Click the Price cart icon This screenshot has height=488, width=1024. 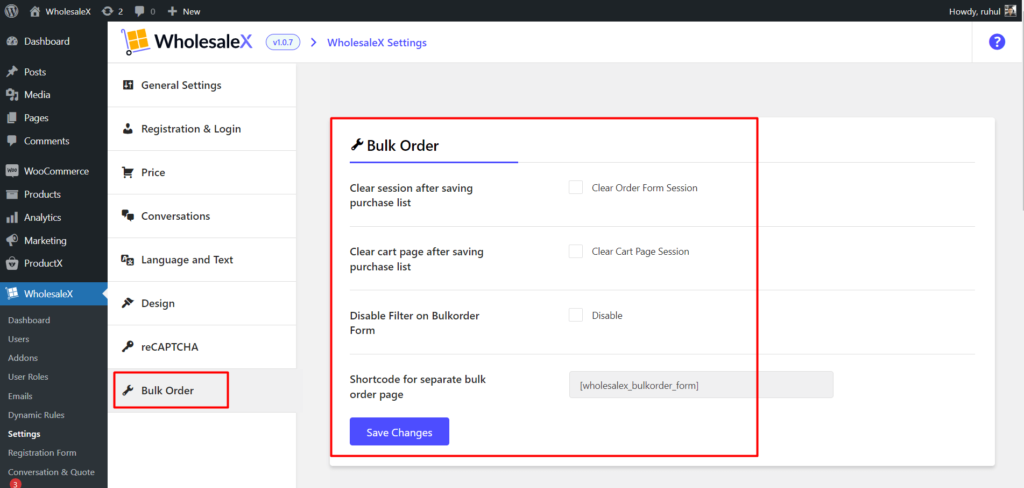tap(128, 172)
